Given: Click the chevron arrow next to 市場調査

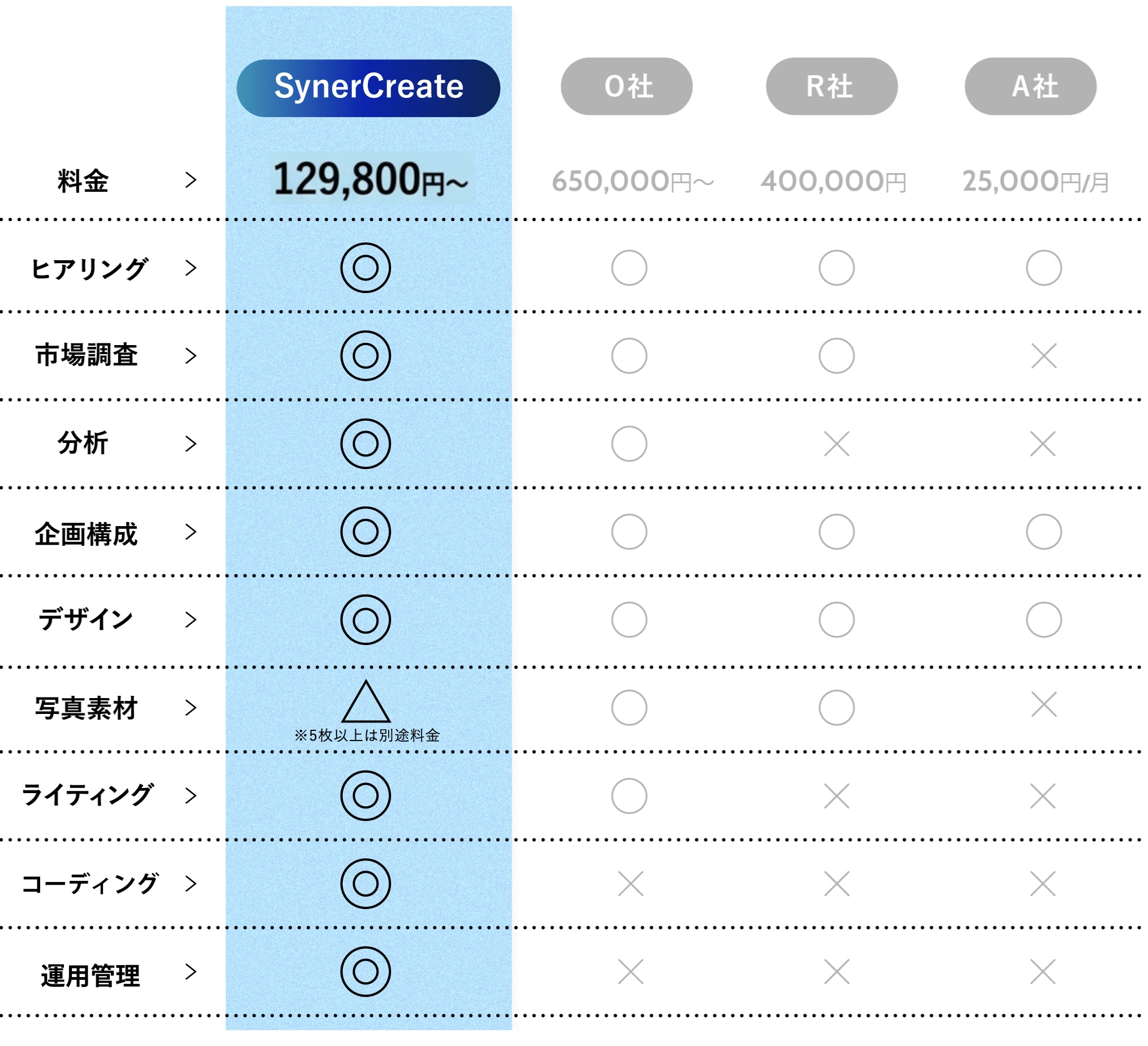Looking at the screenshot, I should click(x=191, y=356).
